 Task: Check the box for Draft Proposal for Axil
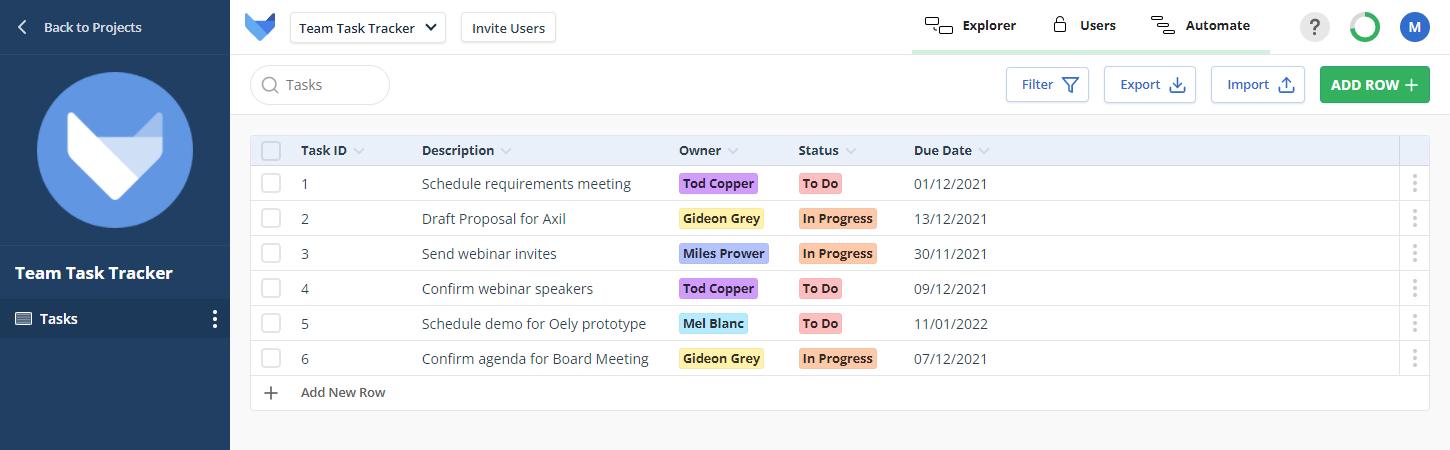(x=271, y=219)
